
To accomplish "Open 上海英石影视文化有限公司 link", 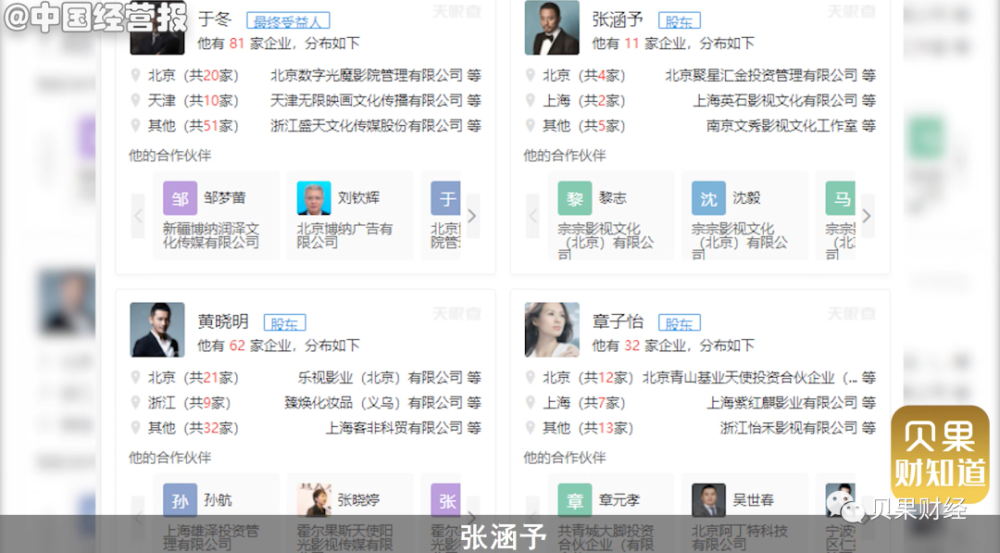I will click(x=776, y=100).
